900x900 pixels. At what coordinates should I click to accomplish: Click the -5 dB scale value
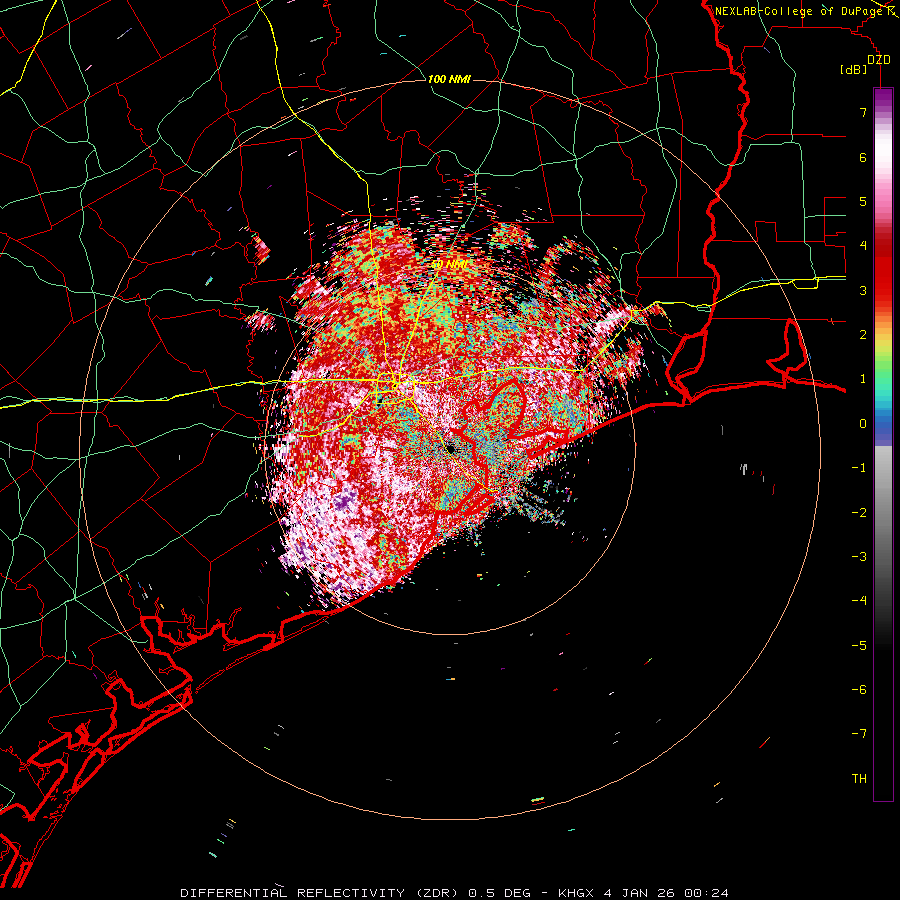pyautogui.click(x=859, y=646)
